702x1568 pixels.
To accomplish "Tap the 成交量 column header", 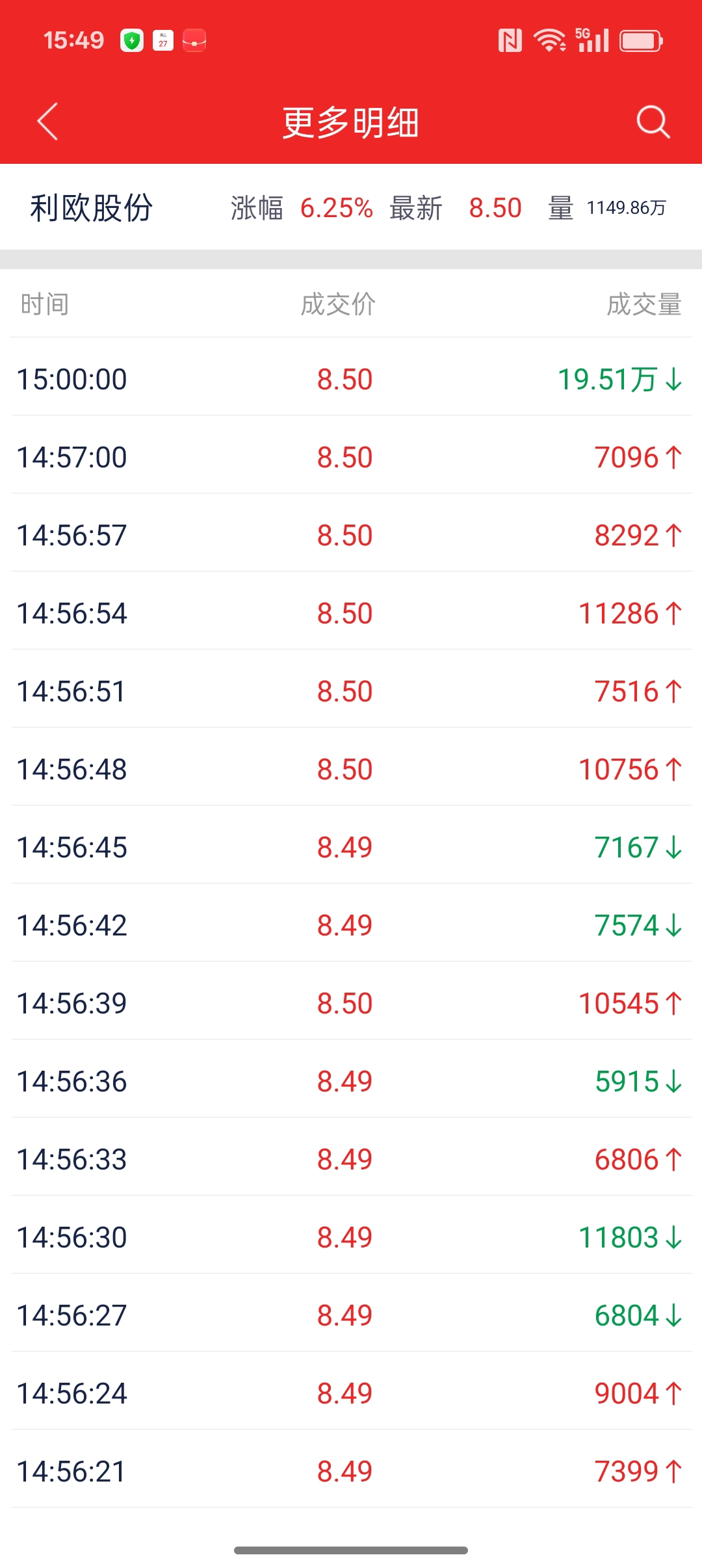I will (643, 304).
